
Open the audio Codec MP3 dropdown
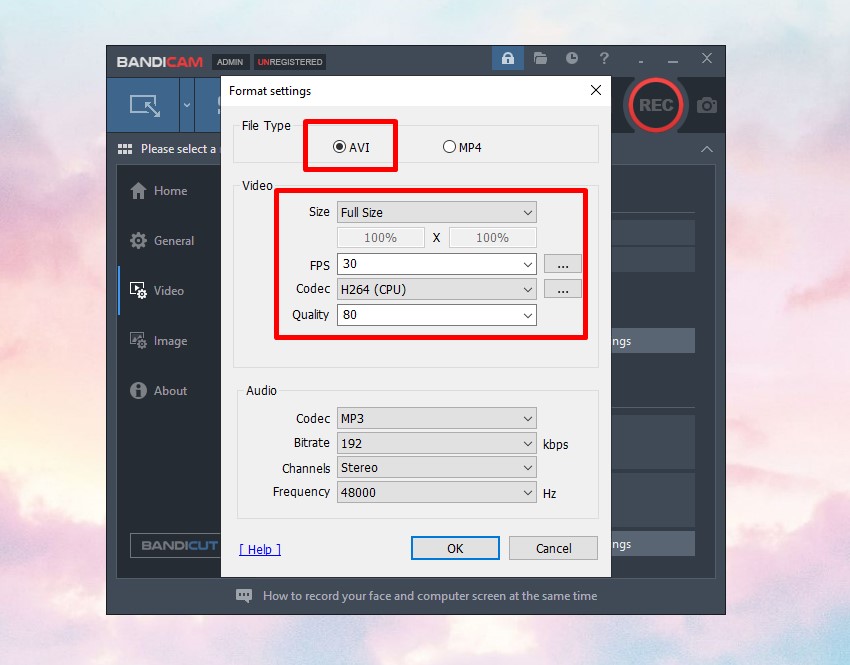436,418
